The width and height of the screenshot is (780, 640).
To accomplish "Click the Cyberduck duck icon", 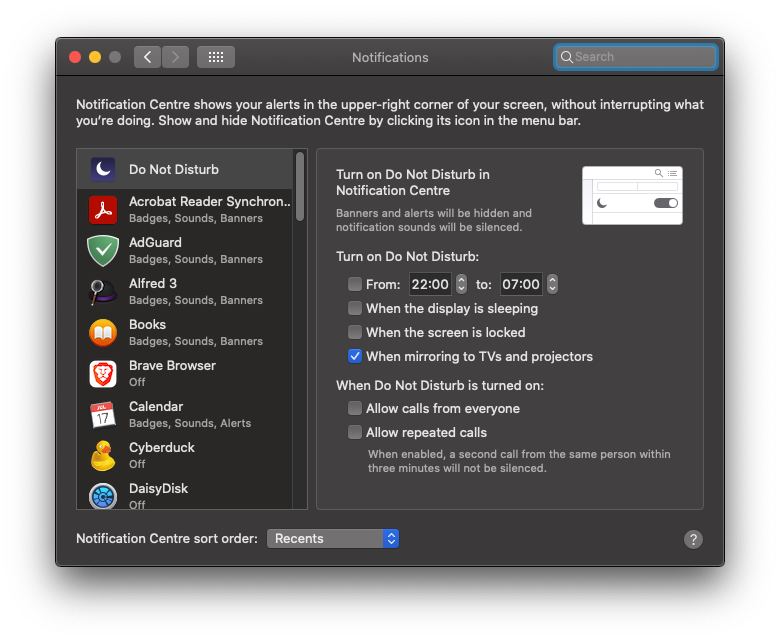I will pos(103,455).
